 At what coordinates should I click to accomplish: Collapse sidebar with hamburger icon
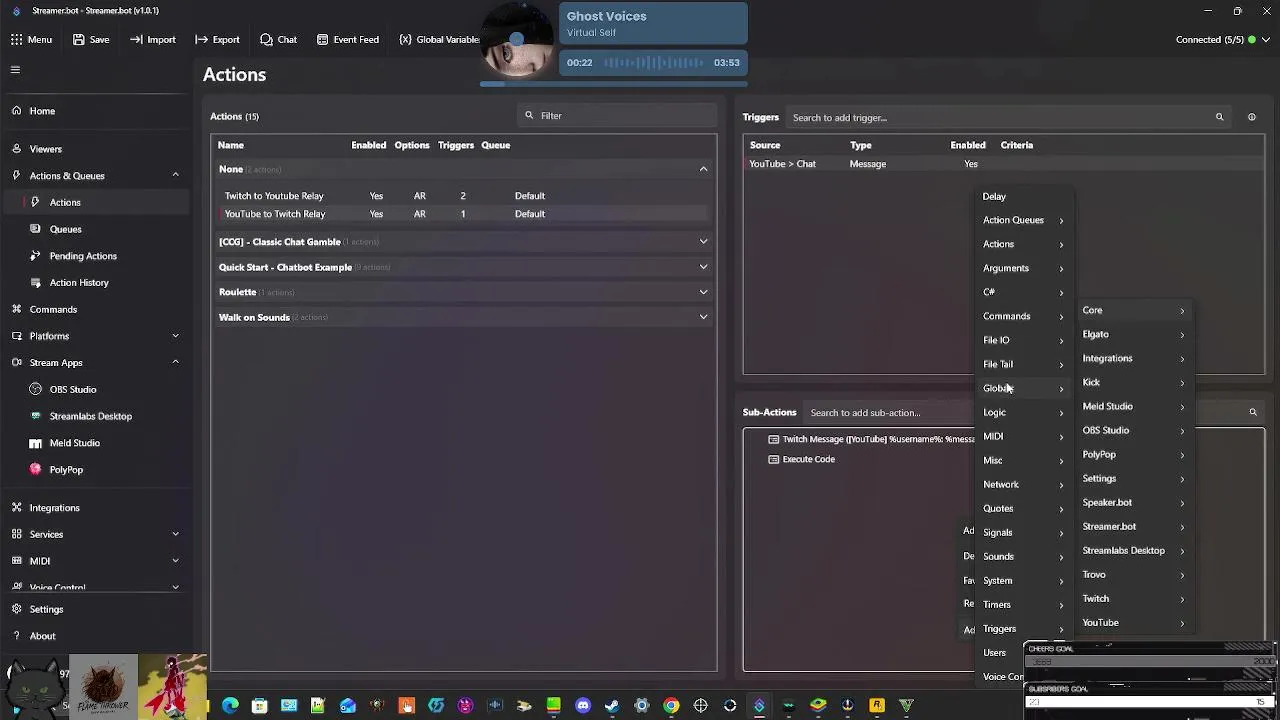pos(15,70)
